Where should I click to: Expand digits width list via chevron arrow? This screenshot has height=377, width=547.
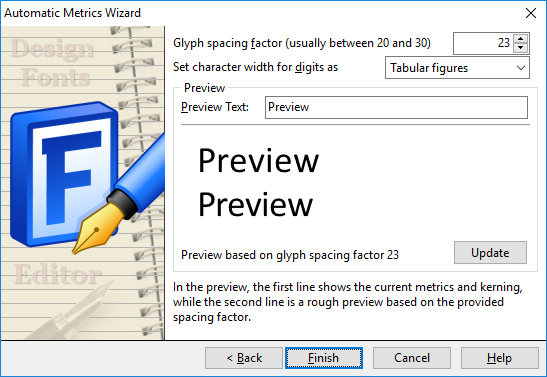pos(521,68)
